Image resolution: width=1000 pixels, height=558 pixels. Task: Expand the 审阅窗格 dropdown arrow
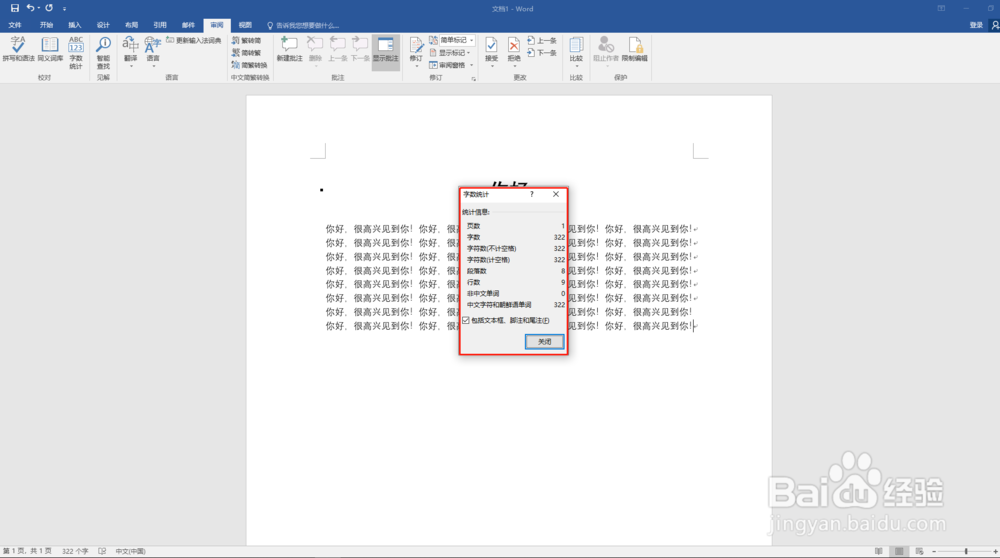472,64
